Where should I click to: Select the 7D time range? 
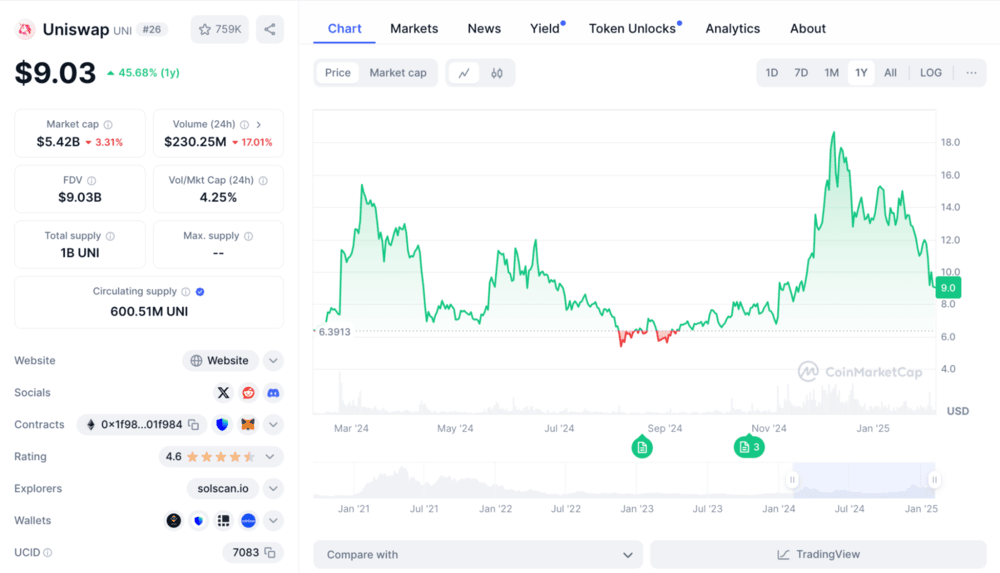click(801, 73)
